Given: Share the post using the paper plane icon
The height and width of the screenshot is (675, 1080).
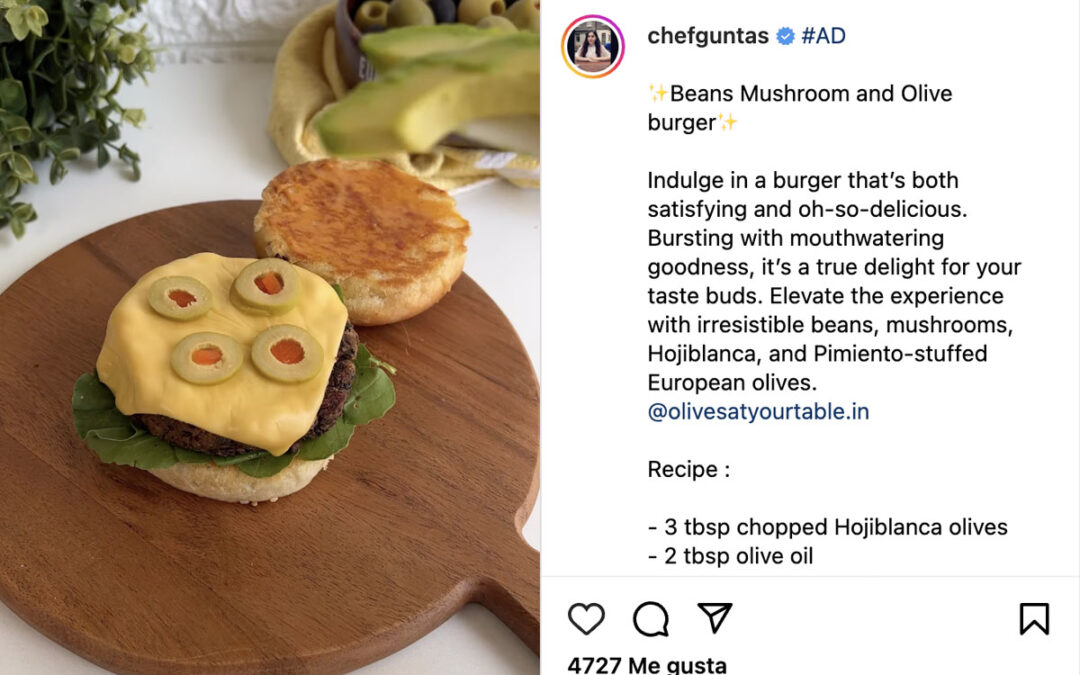Looking at the screenshot, I should click(715, 618).
